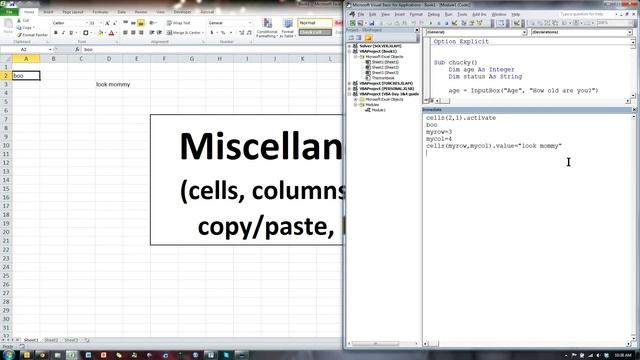This screenshot has height=360, width=640.
Task: Open the General number format dropdown
Action: (x=250, y=23)
